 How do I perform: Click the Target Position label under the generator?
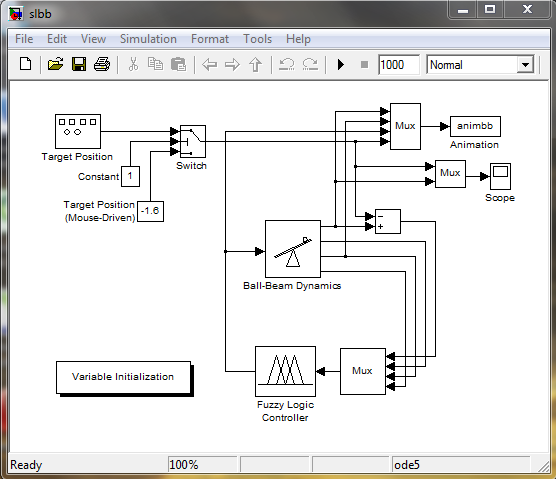[77, 157]
